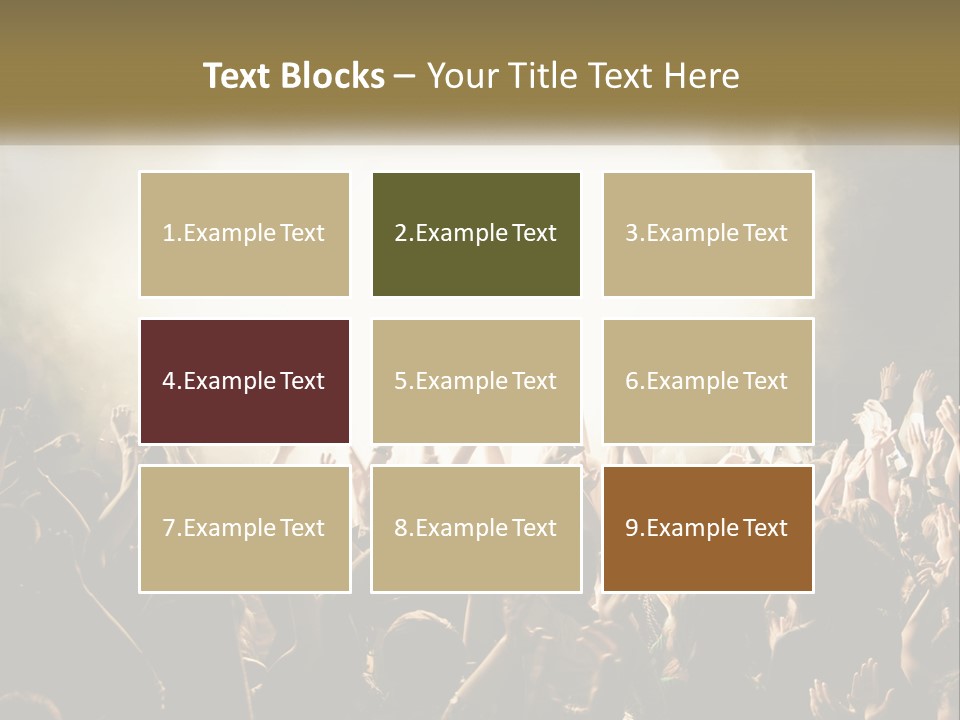Select the '4.Example Text' text label

(244, 381)
